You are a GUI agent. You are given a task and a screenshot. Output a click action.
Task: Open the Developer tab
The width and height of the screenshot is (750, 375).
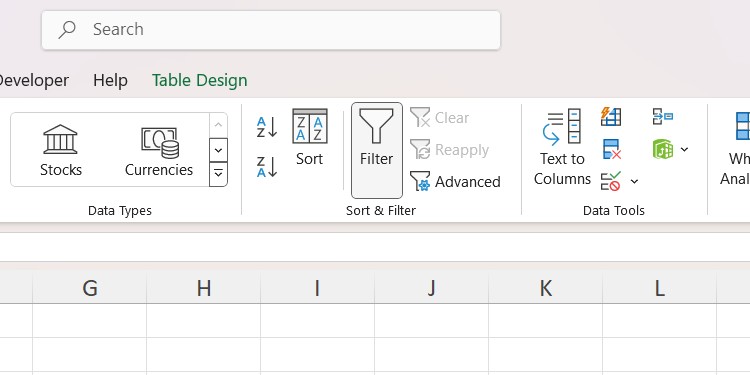click(33, 80)
